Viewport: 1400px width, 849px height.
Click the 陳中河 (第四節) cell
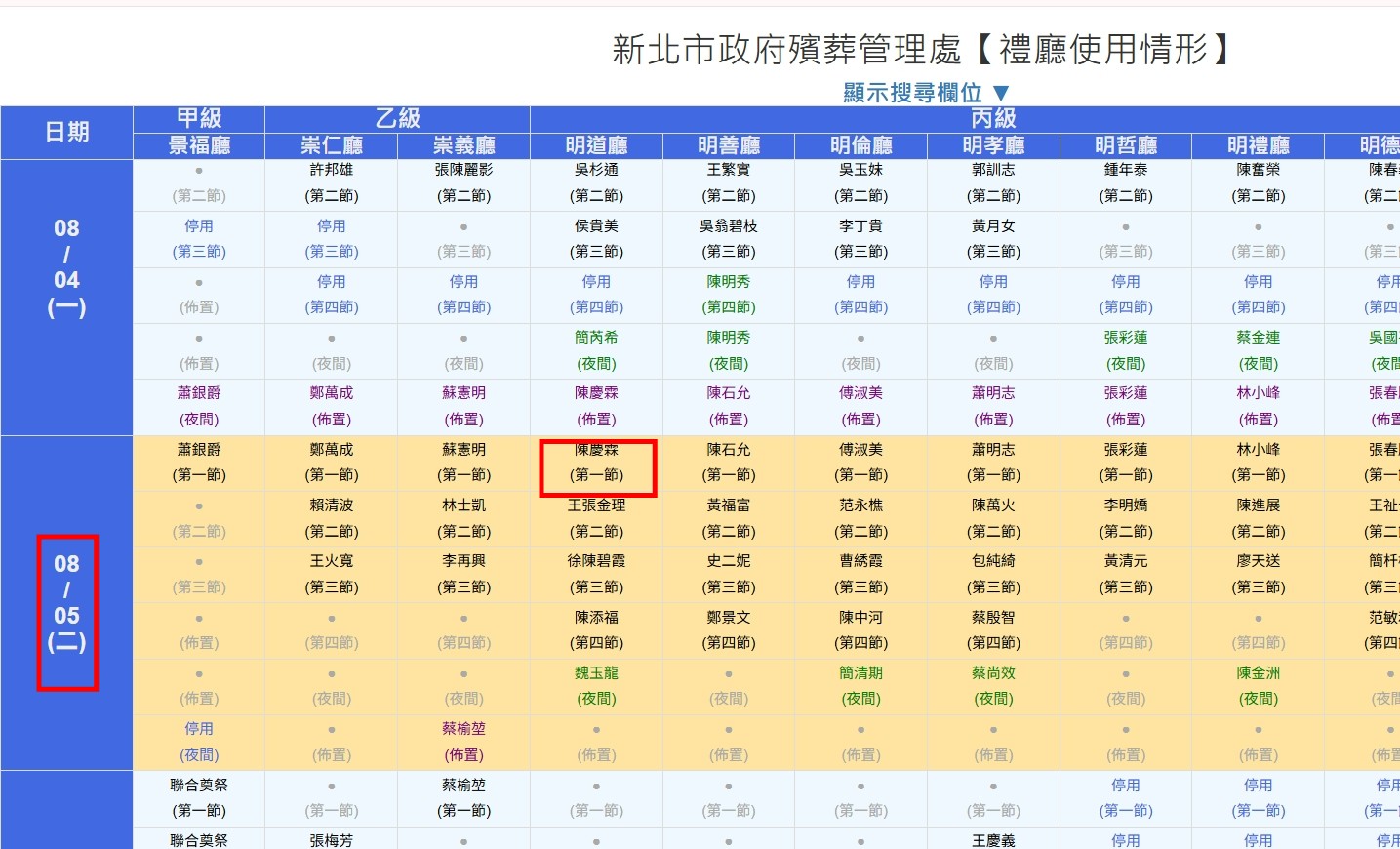pyautogui.click(x=861, y=630)
